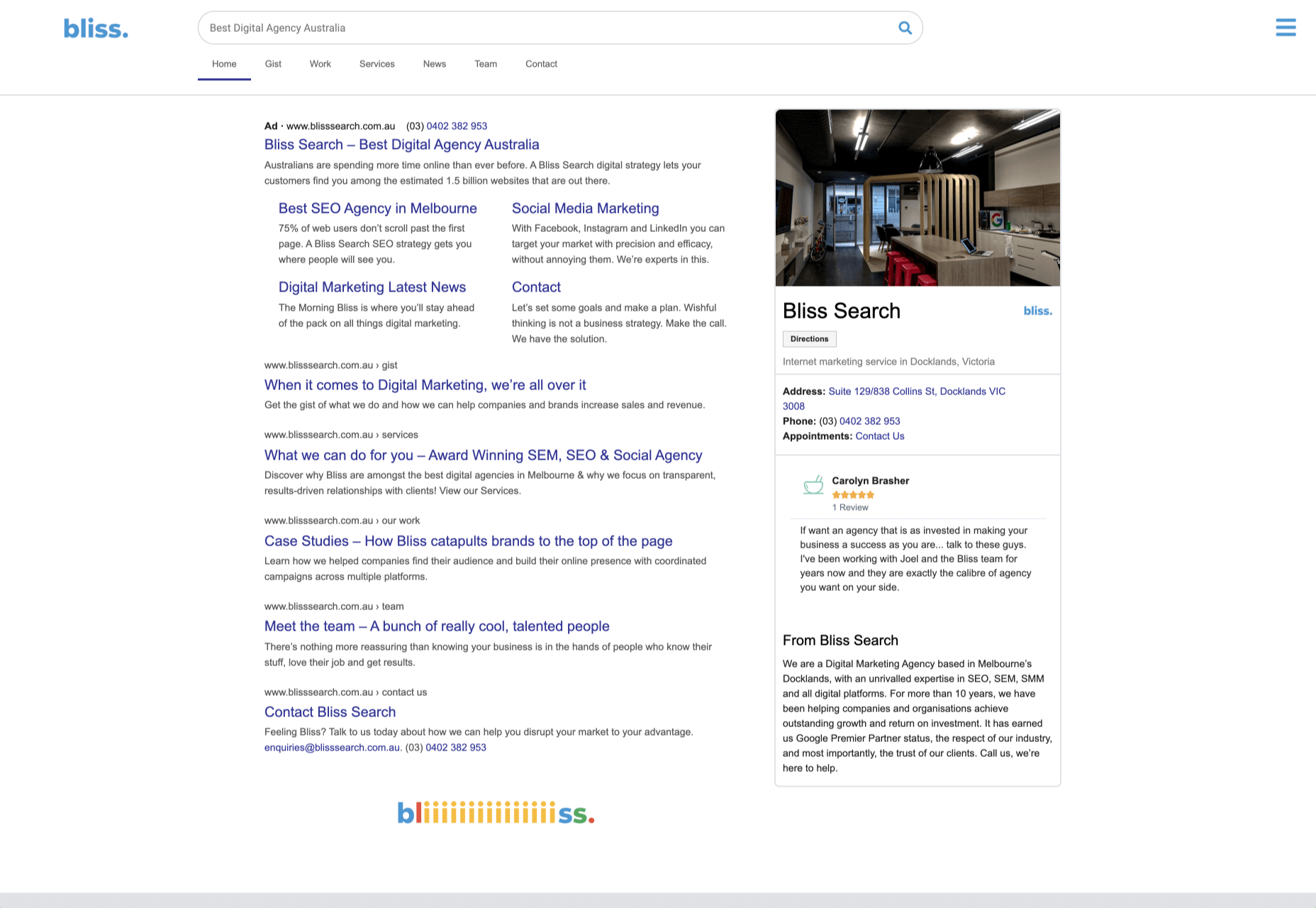Click the small bliss logo beside Bliss Search
This screenshot has width=1316, height=908.
[x=1037, y=311]
